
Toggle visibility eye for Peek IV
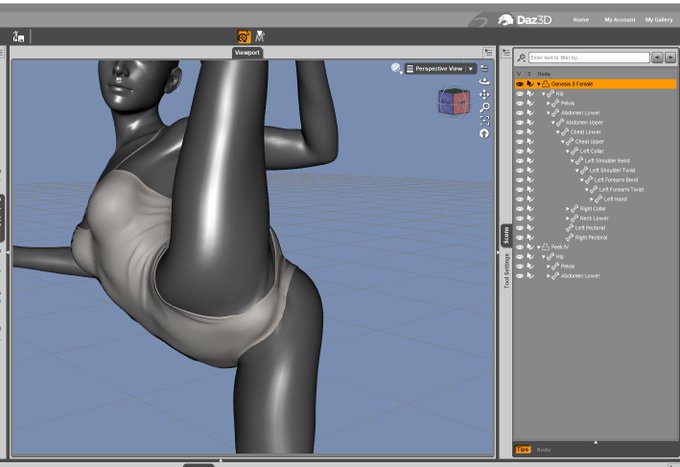click(x=520, y=247)
